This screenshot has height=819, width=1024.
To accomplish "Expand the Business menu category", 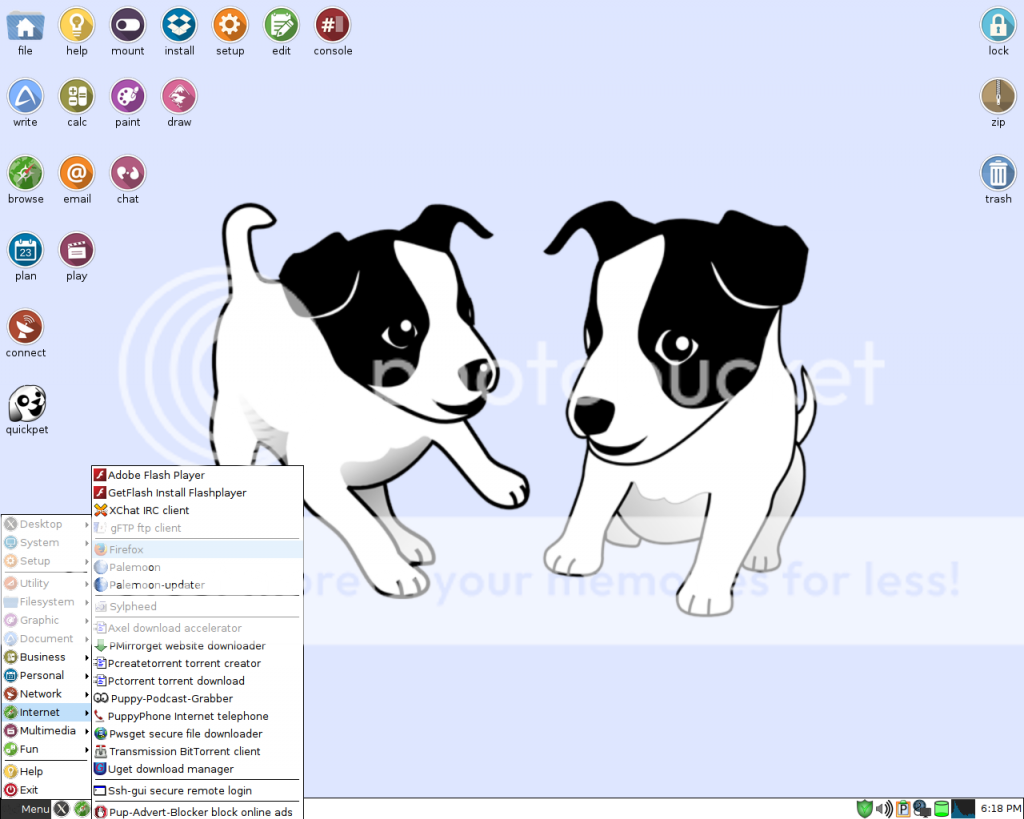I will pyautogui.click(x=46, y=657).
